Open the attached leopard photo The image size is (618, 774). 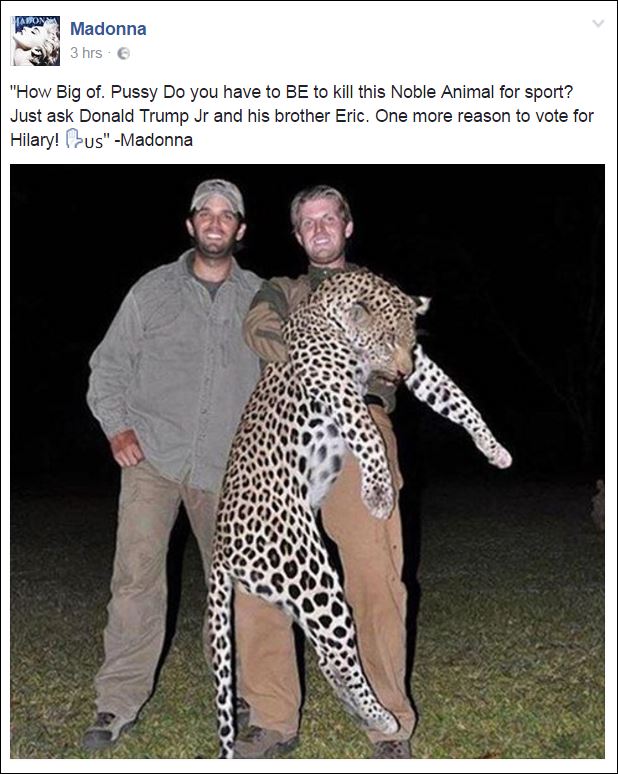pos(307,461)
